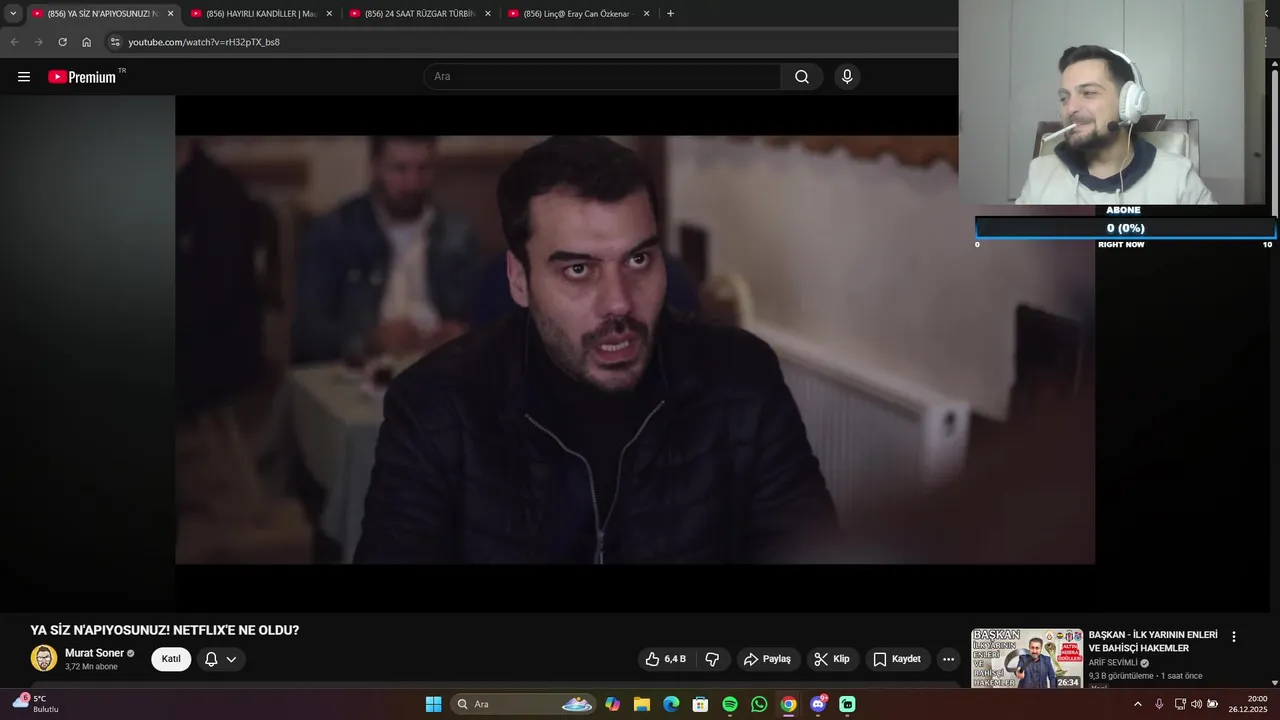Start voice search with microphone icon
1280x720 pixels.
coord(847,77)
